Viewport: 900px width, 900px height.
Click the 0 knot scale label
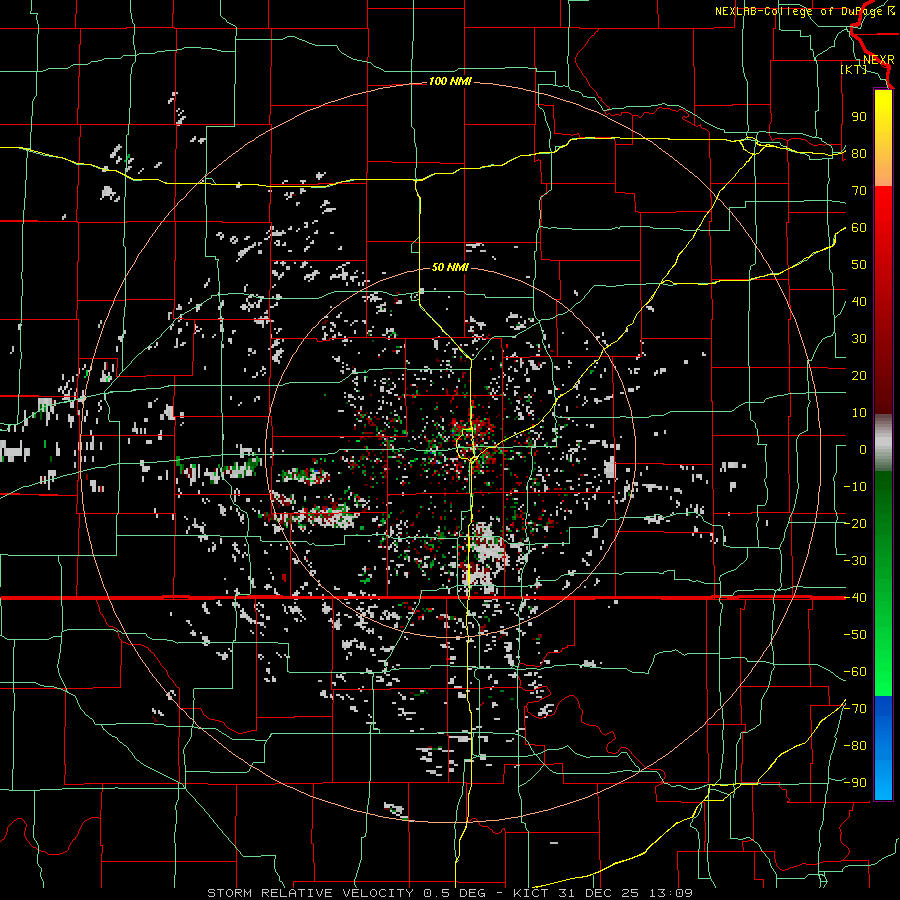coord(863,450)
